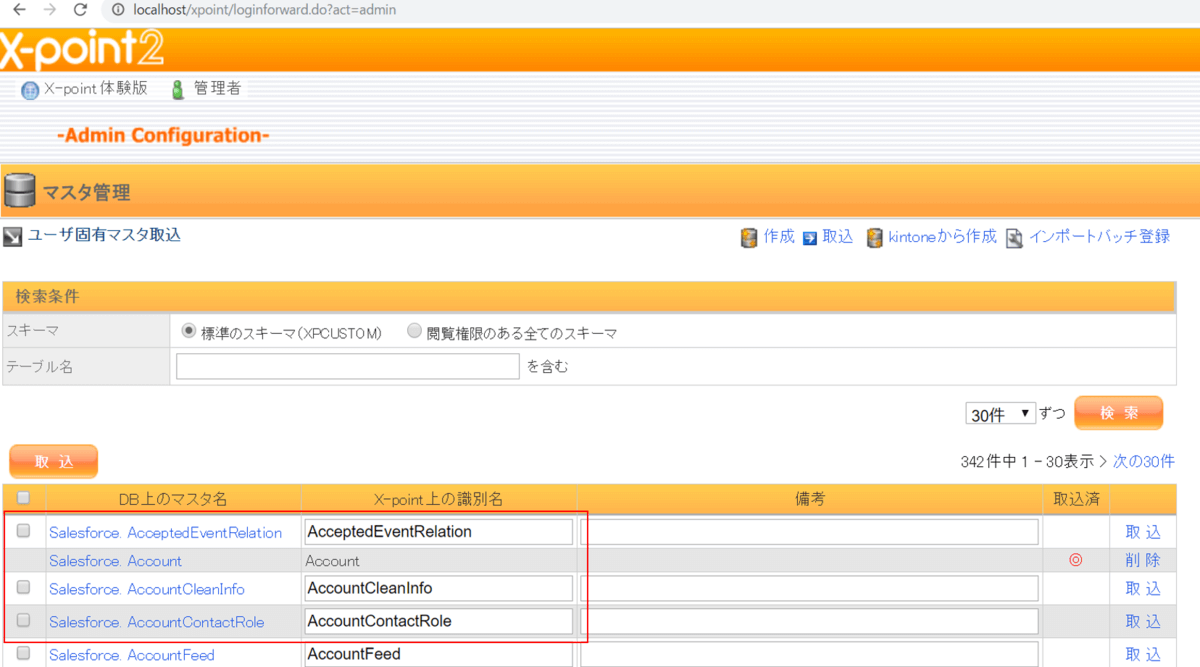
Task: Click the site info icon in address bar
Action: tap(117, 9)
